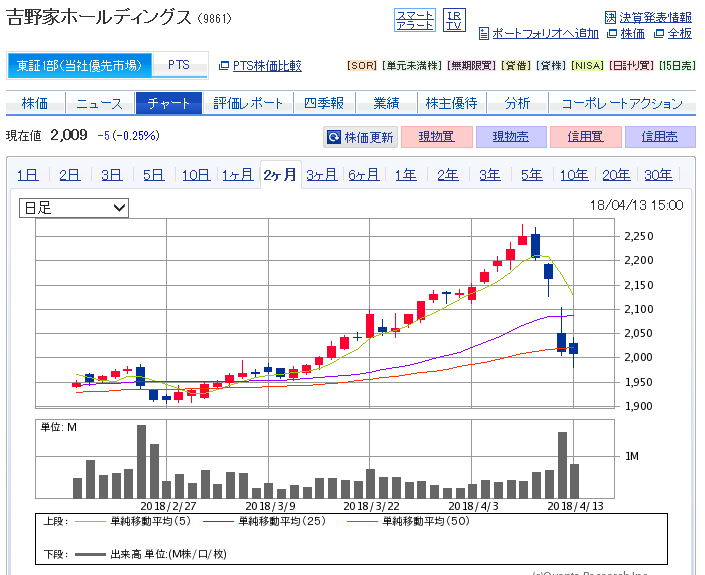Image resolution: width=705 pixels, height=575 pixels.
Task: Open the 四季報 tab
Action: (x=324, y=103)
